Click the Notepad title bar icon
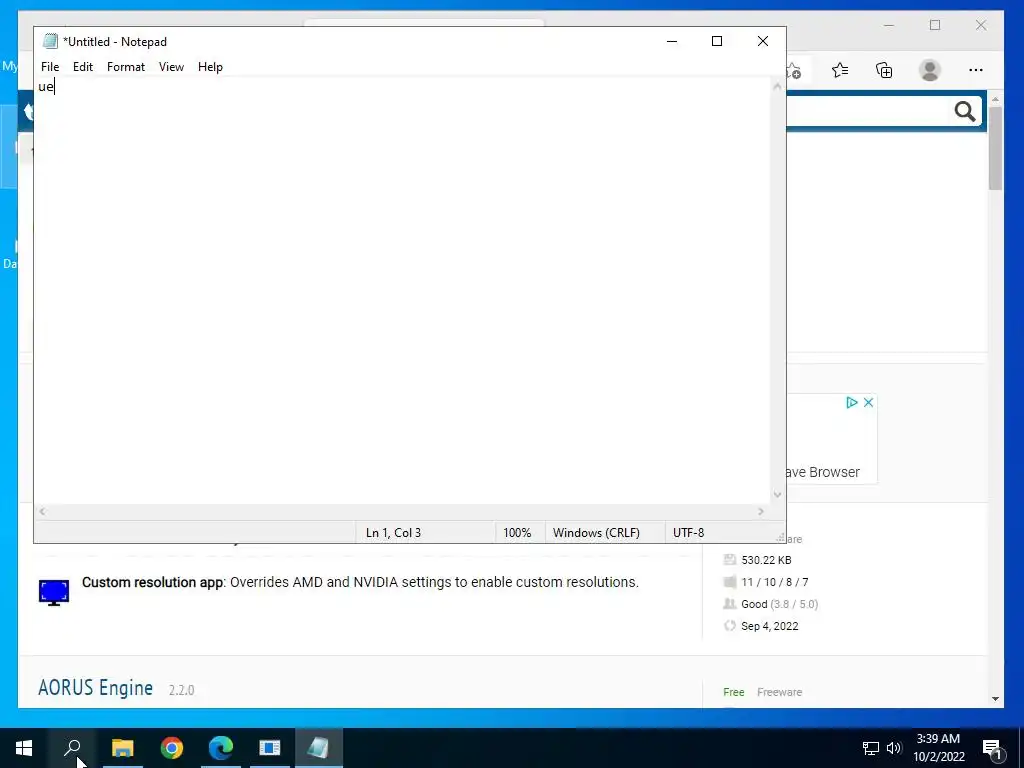1024x768 pixels. point(50,41)
